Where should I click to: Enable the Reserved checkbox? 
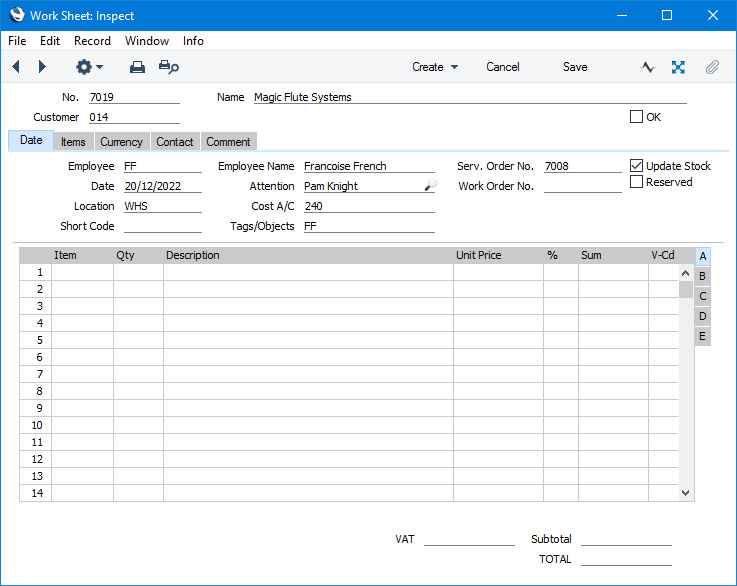(637, 182)
